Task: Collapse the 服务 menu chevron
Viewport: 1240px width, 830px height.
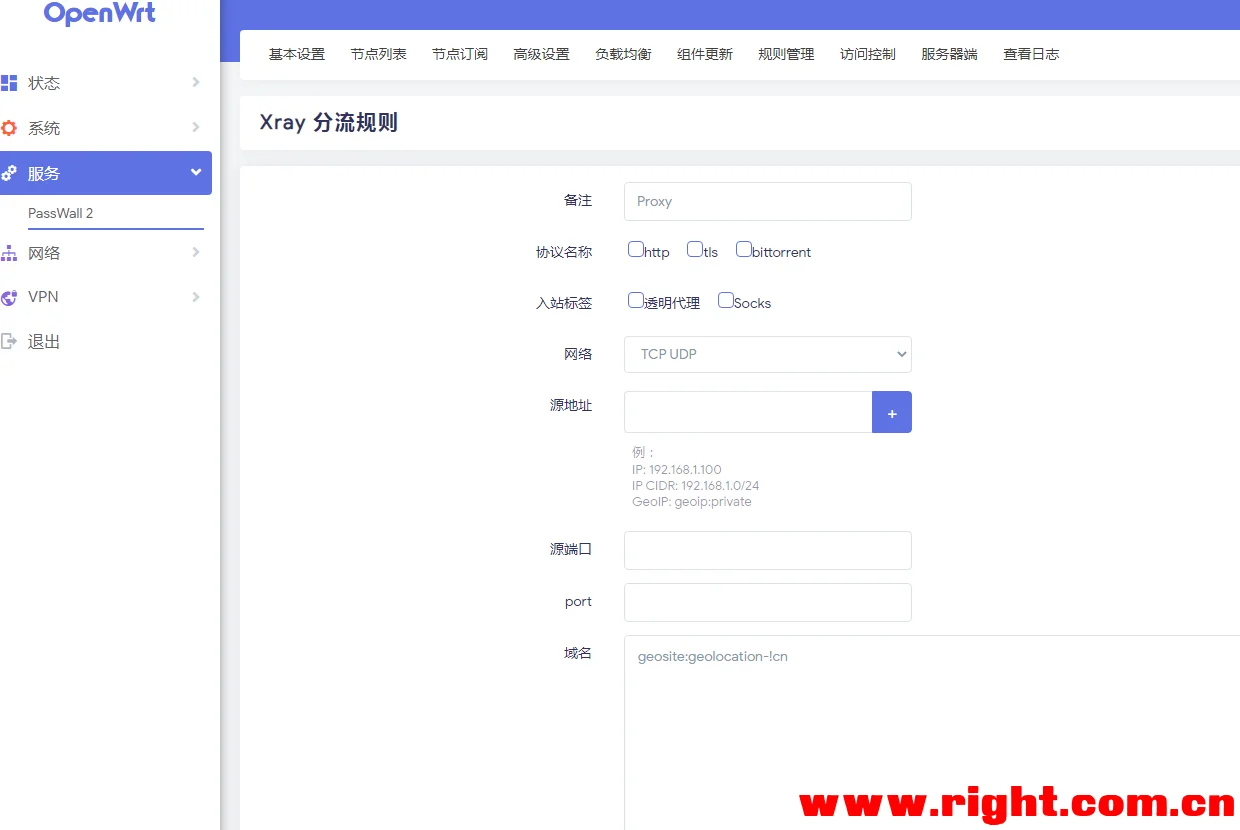Action: click(196, 173)
